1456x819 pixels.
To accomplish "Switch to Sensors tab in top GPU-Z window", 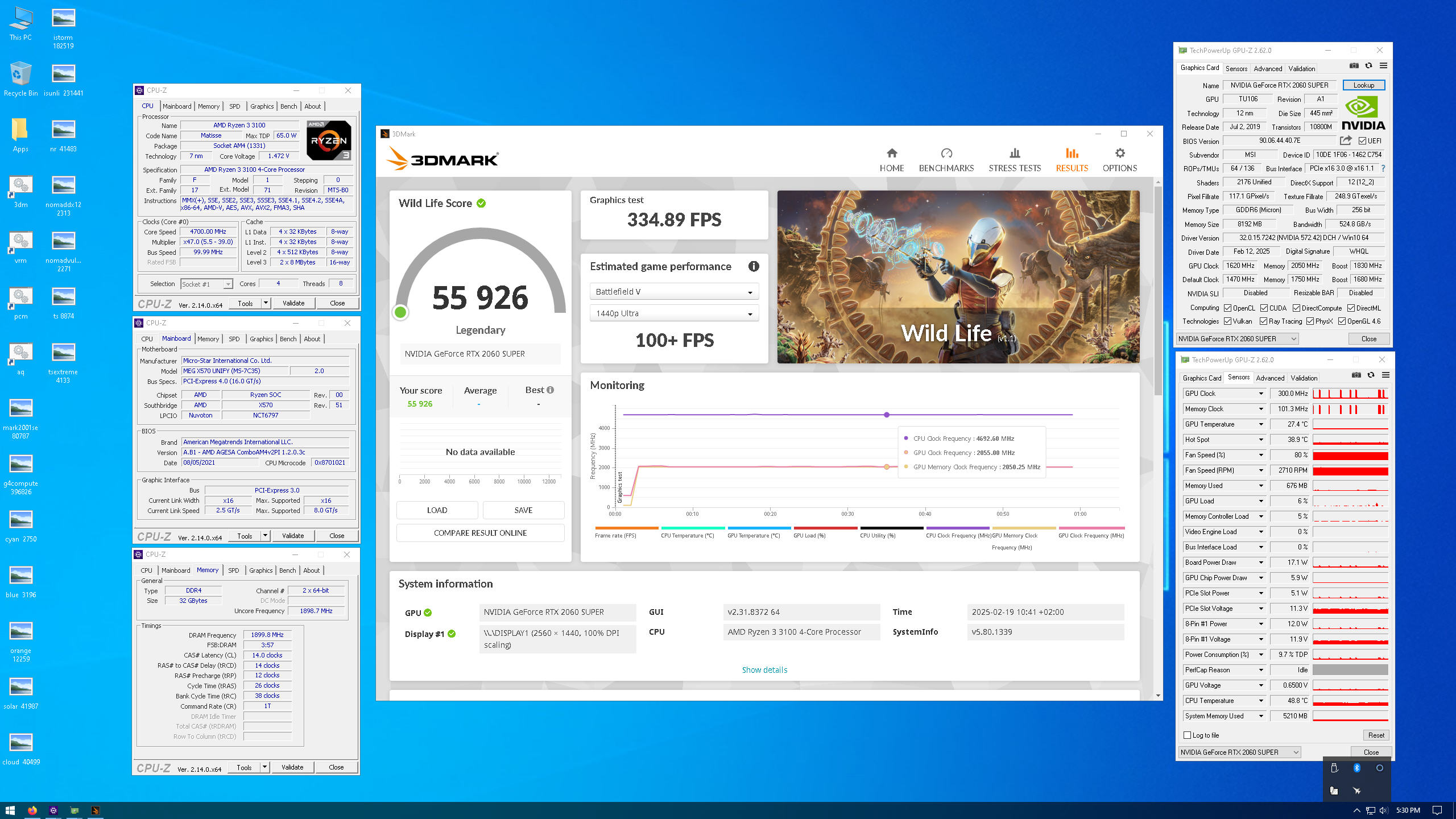I will click(x=1236, y=68).
